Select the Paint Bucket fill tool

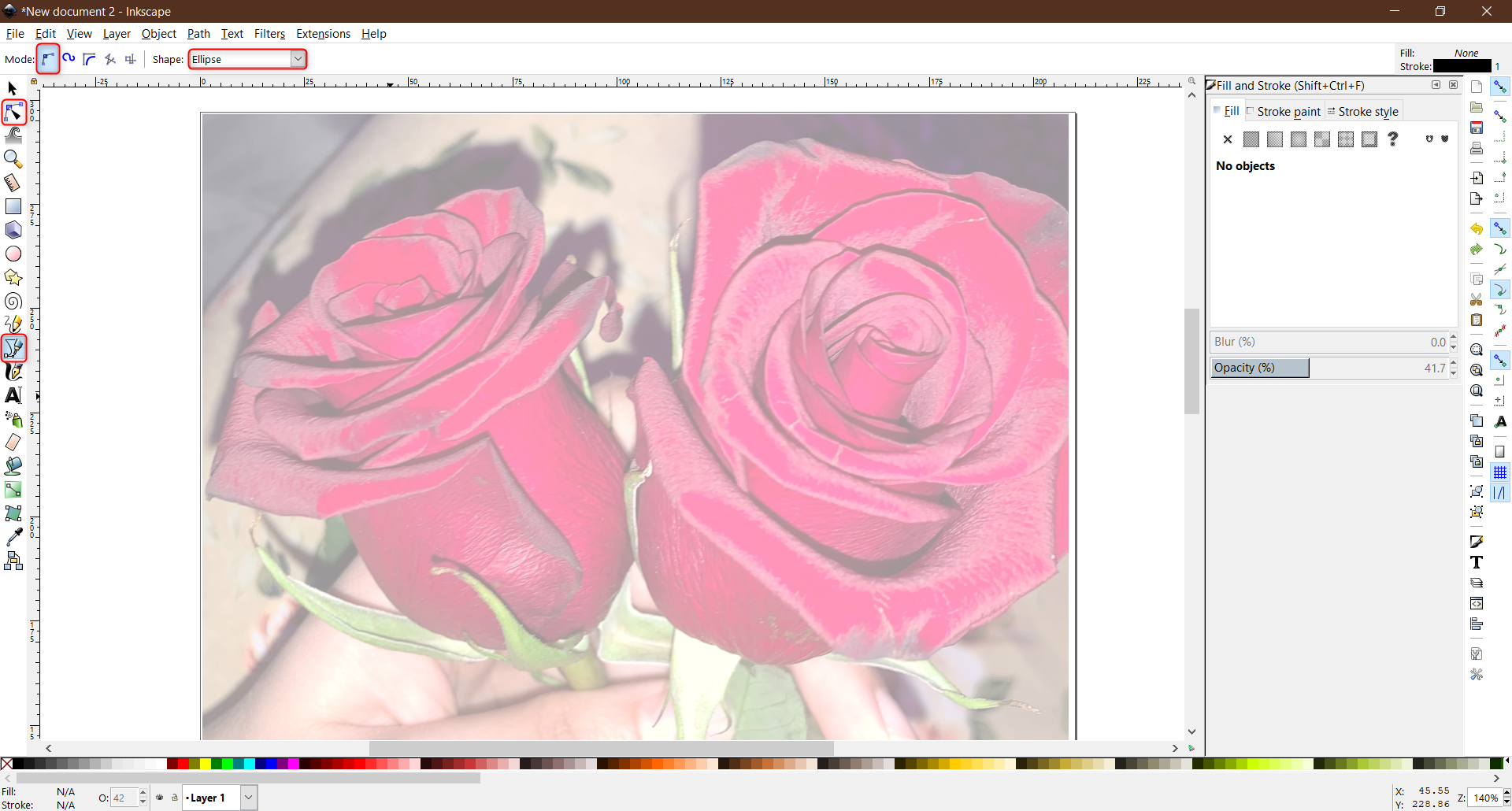13,466
